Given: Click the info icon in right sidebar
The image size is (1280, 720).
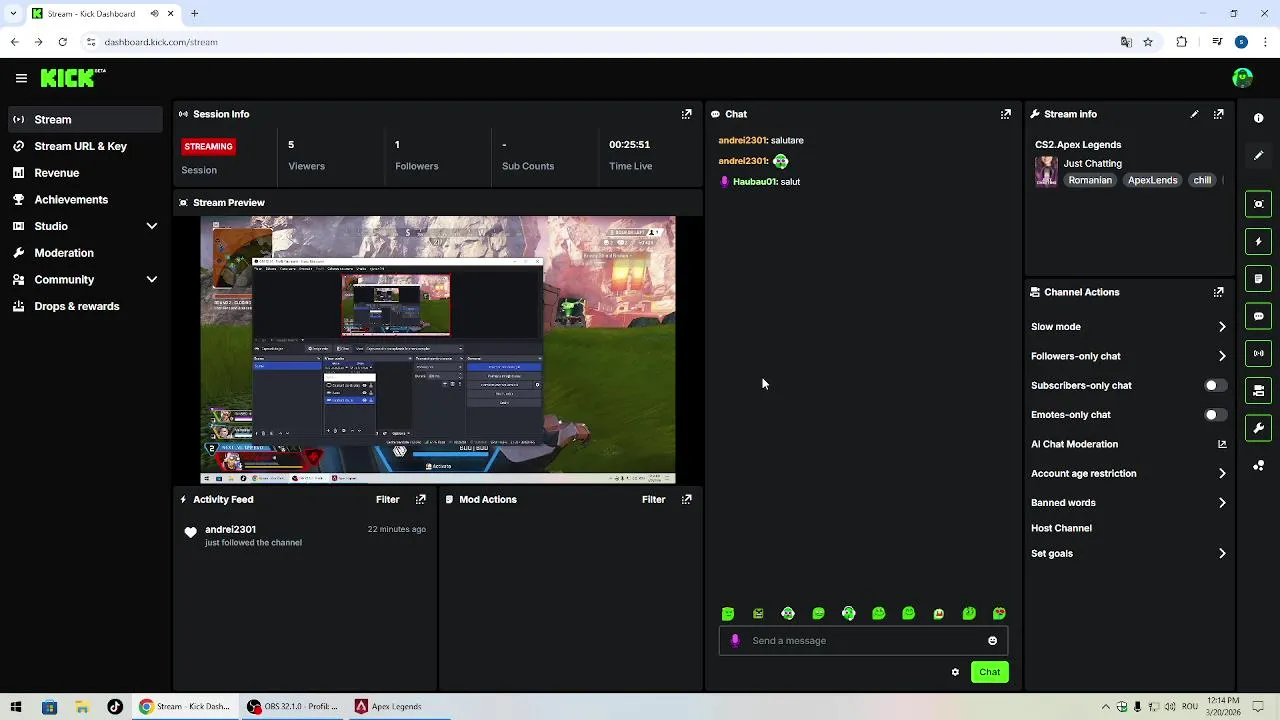Looking at the screenshot, I should (x=1258, y=118).
